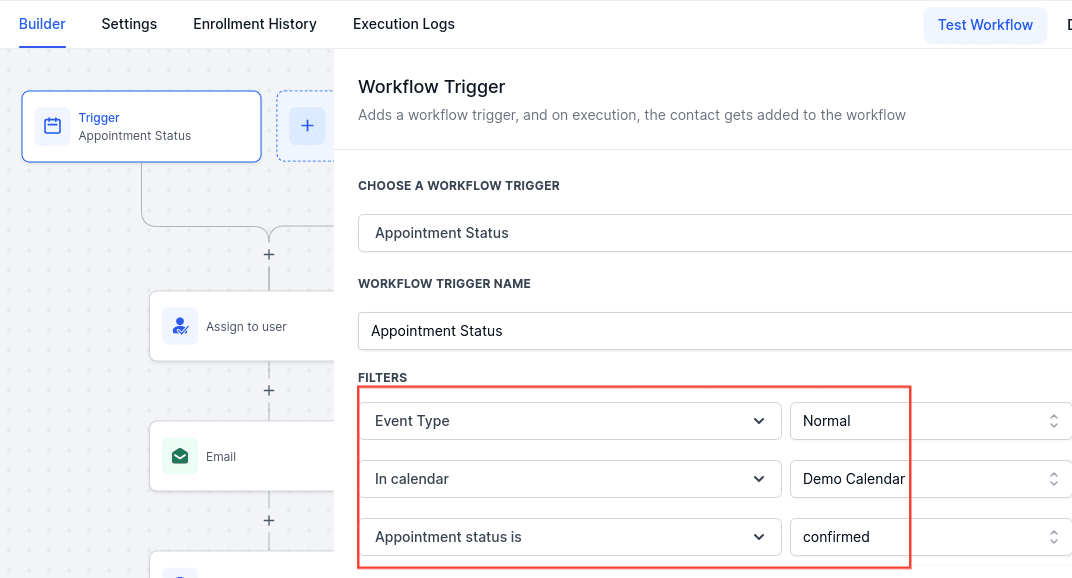The width and height of the screenshot is (1072, 578).
Task: Add a step below the trigger branch
Action: (x=269, y=254)
